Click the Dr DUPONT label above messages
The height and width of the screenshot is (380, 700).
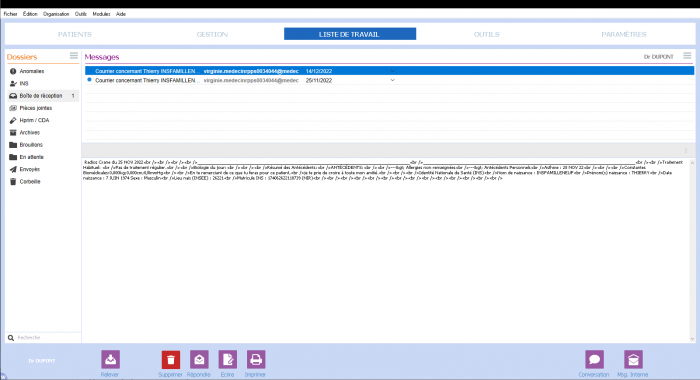click(658, 57)
